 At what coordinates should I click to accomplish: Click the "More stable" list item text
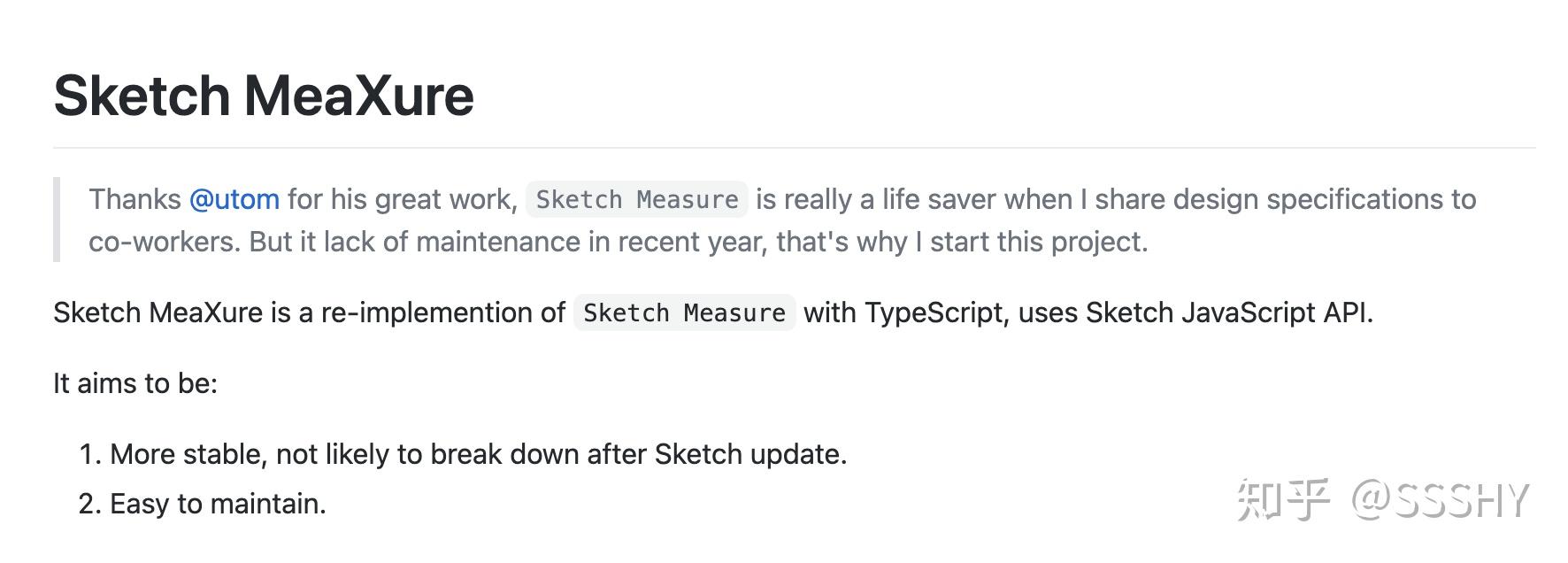(x=478, y=454)
